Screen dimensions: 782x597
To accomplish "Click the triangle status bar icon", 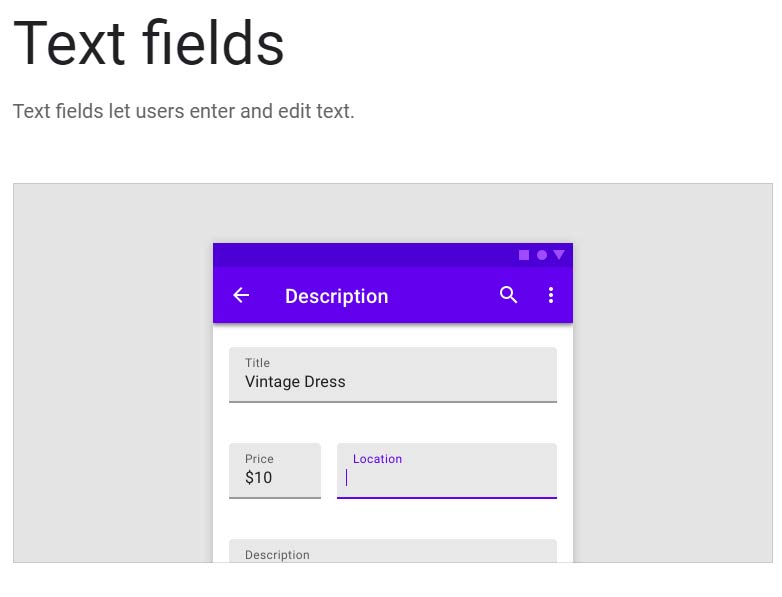I will tap(559, 255).
